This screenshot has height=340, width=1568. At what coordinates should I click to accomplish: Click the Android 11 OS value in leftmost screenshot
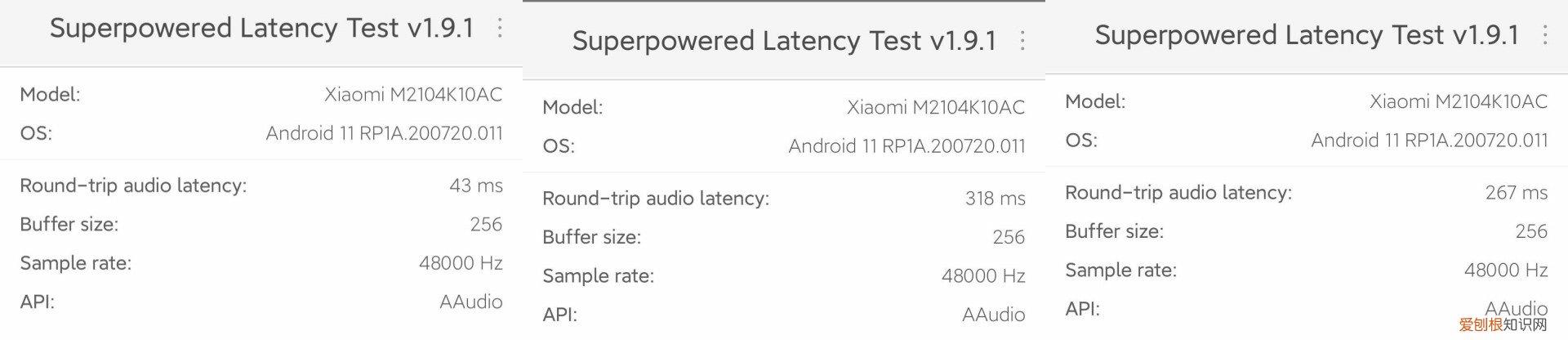[x=384, y=133]
